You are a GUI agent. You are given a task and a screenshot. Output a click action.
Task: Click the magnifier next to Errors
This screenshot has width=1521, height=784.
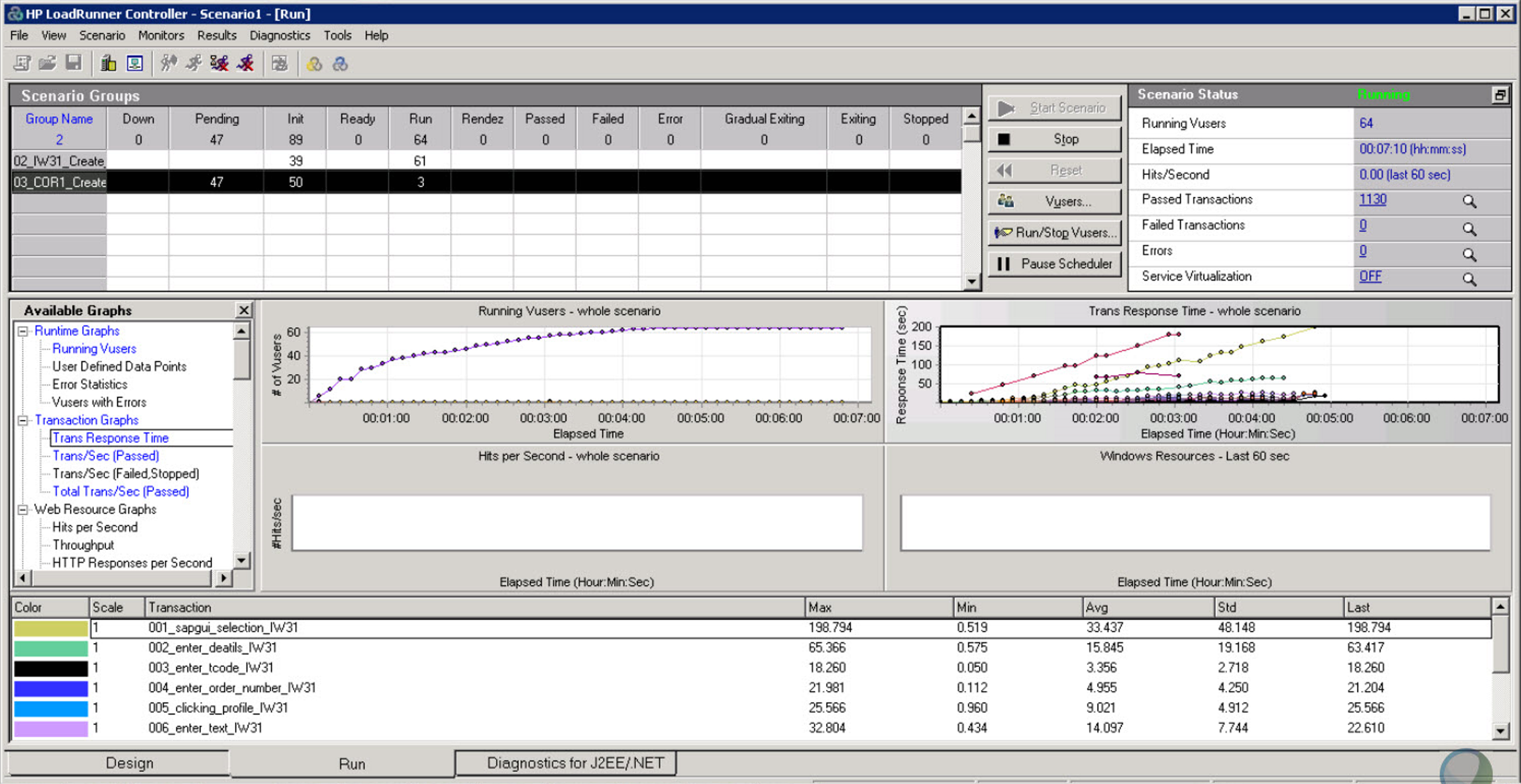pyautogui.click(x=1469, y=254)
